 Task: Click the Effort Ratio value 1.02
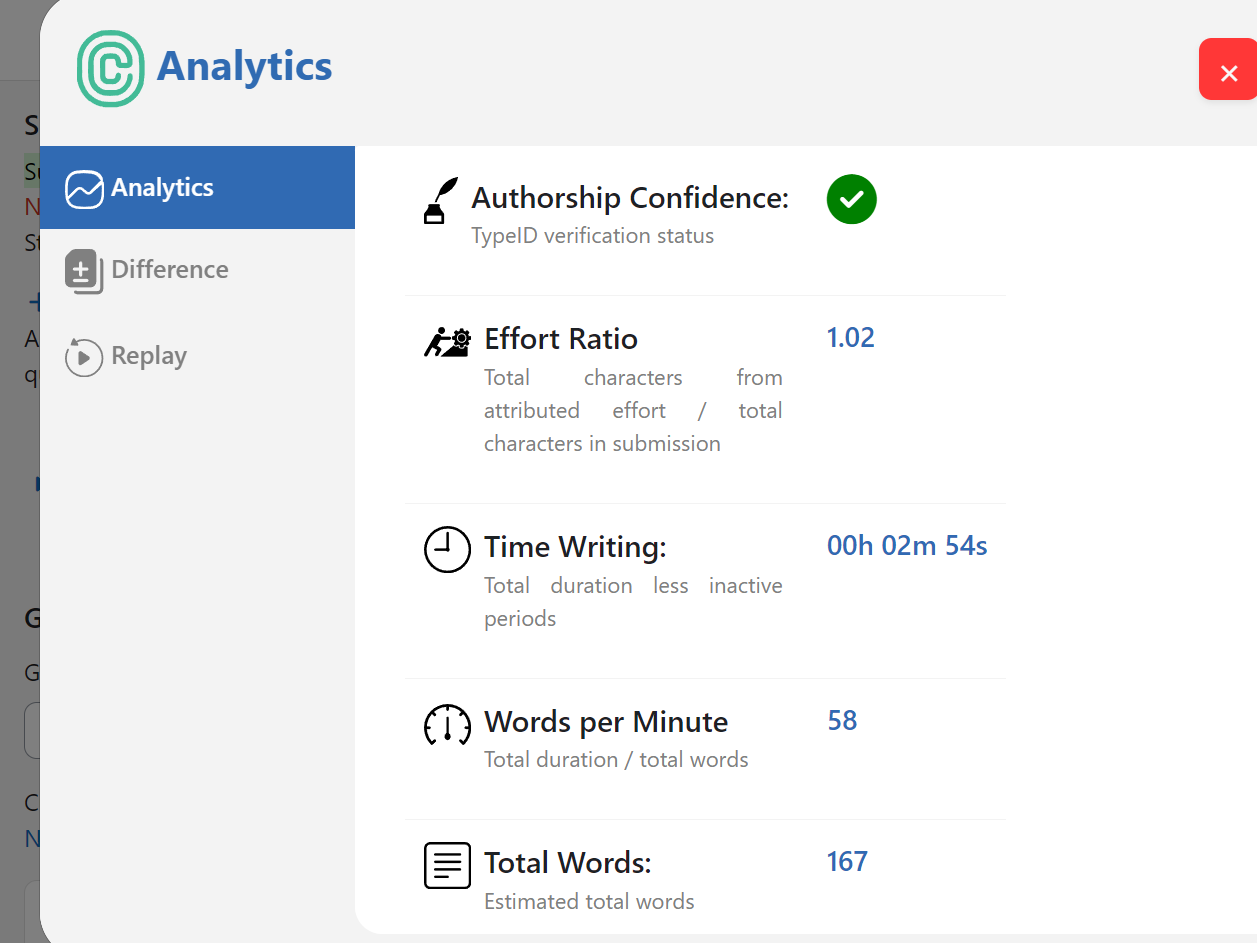click(x=851, y=337)
